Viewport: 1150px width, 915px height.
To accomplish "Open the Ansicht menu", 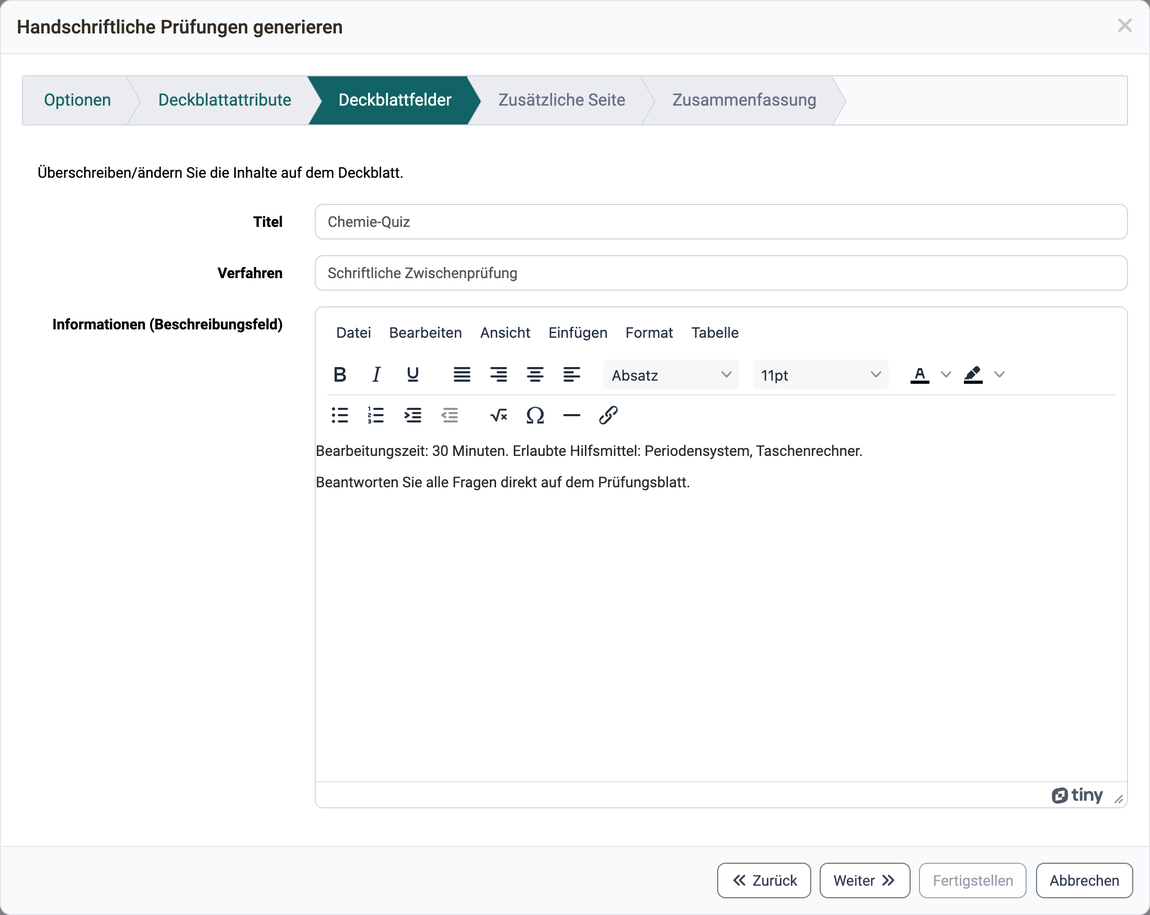I will 505,333.
